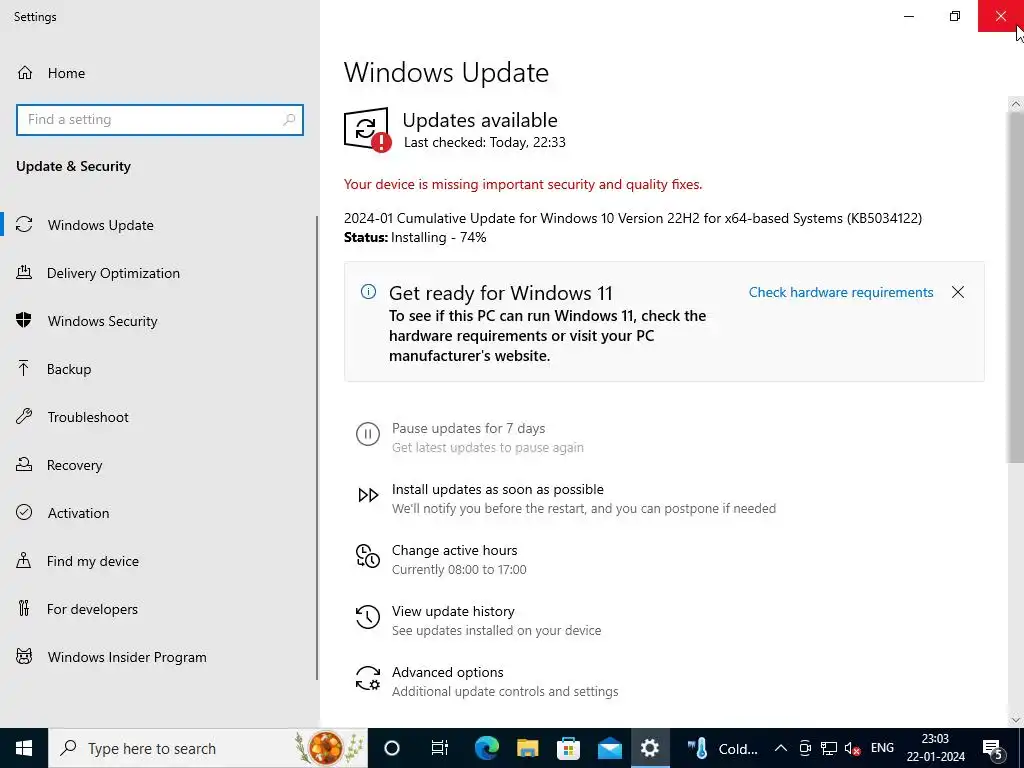The image size is (1024, 768).
Task: Open the weather Cold widget on the taskbar
Action: pos(722,748)
